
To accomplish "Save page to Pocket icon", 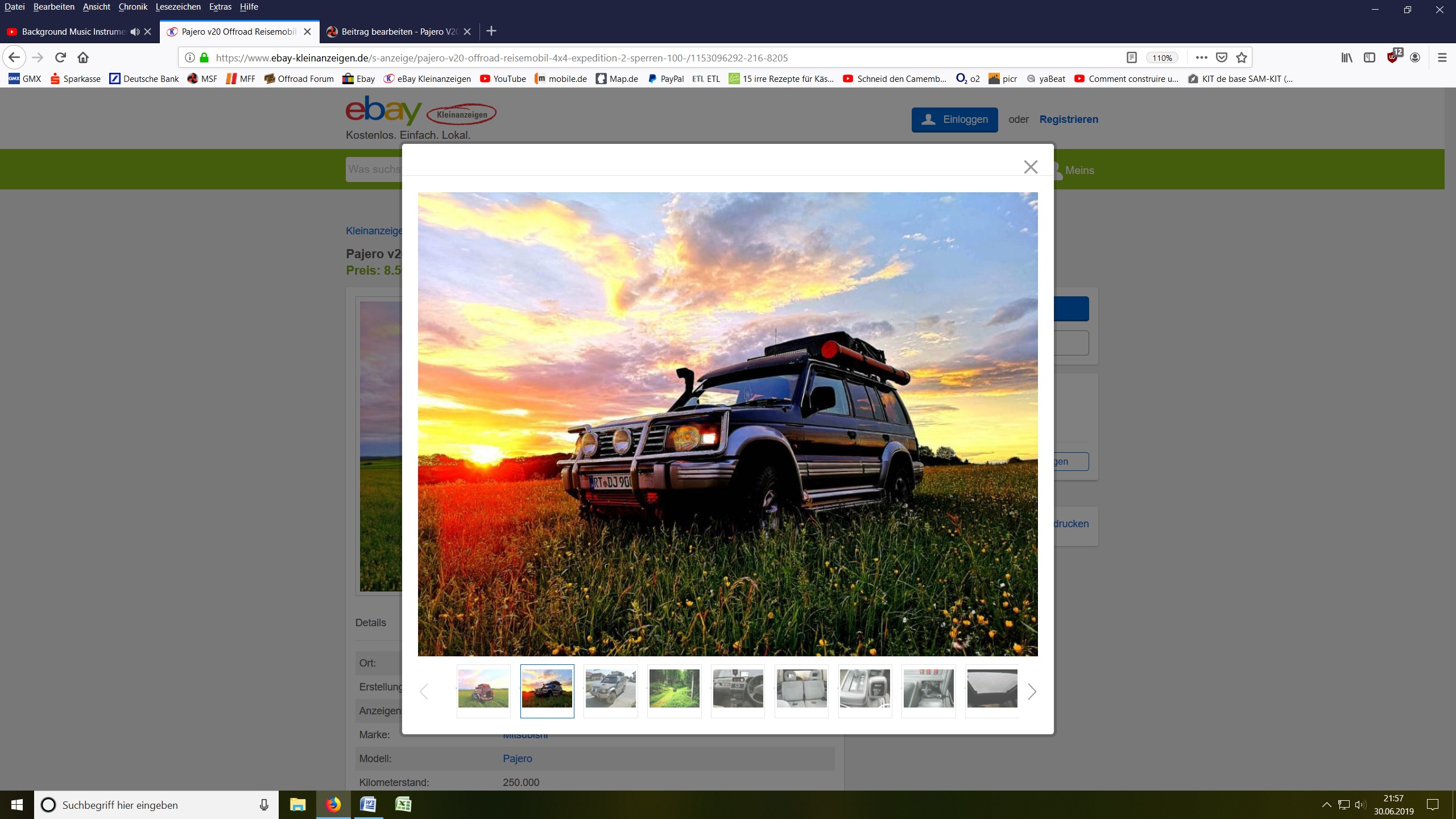I will click(x=1221, y=57).
